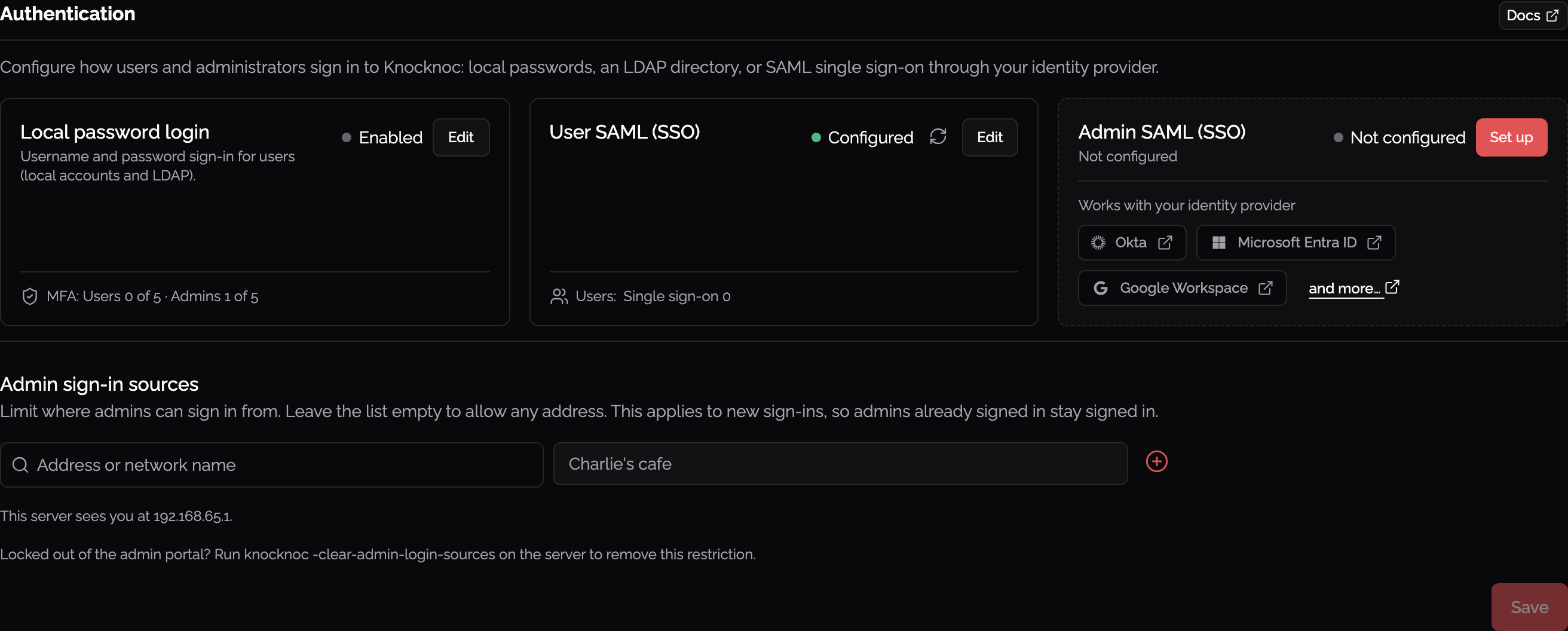Click the search magnifier in address field
The image size is (1568, 631).
coord(20,465)
